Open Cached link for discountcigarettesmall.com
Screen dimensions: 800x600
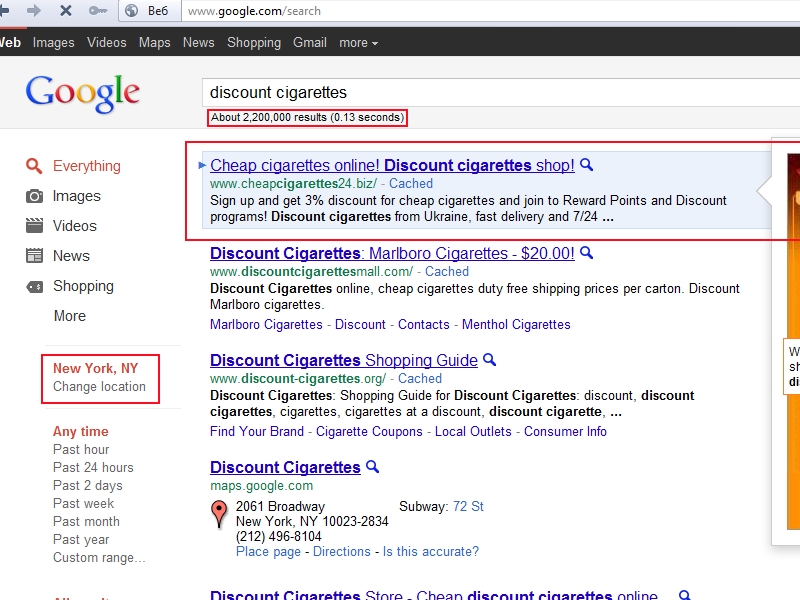447,271
